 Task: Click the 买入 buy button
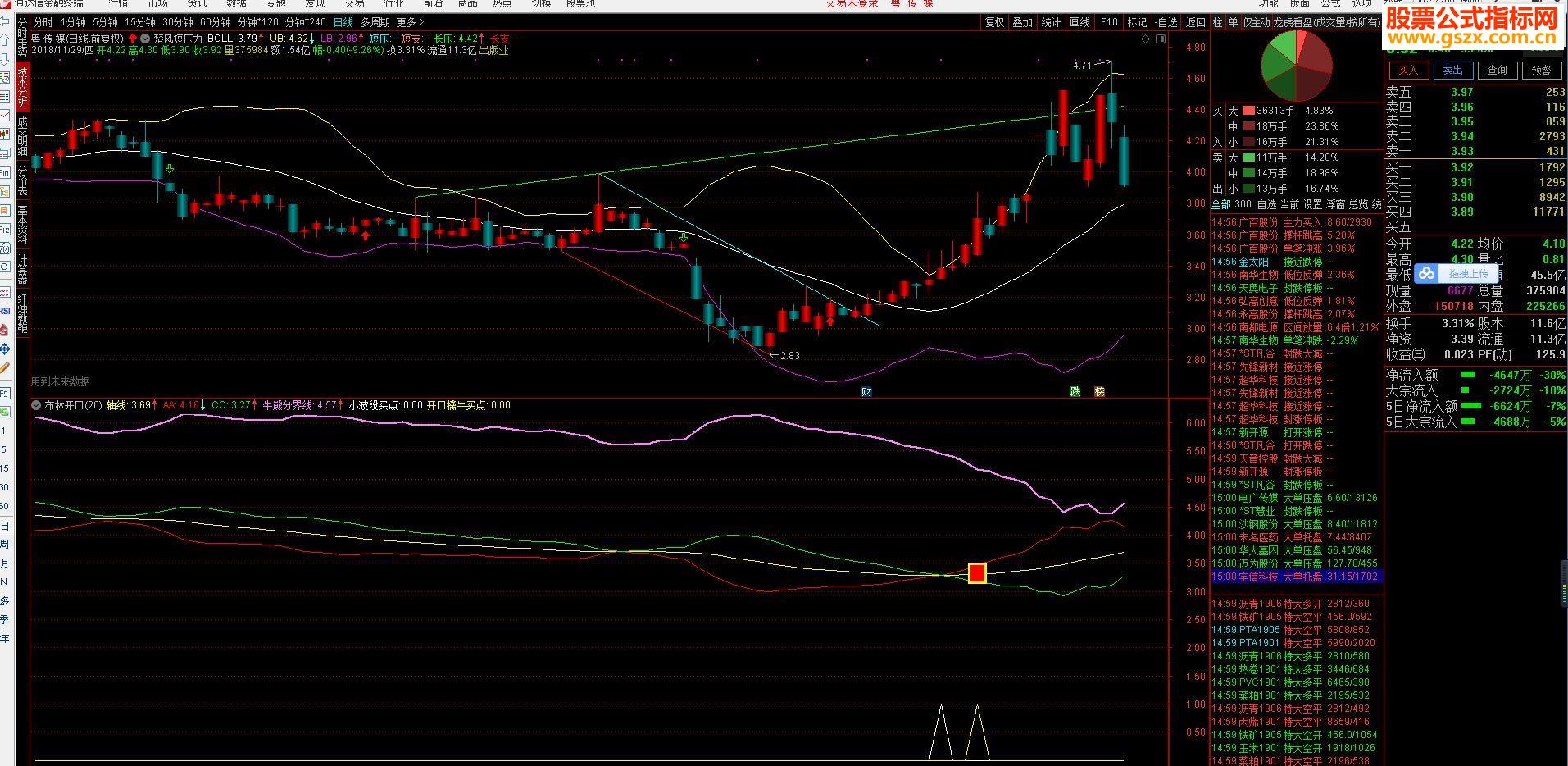point(1408,70)
